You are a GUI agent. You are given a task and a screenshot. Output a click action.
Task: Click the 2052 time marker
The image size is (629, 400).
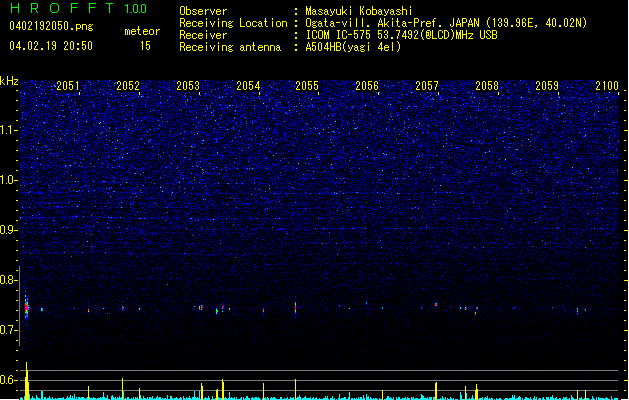pyautogui.click(x=128, y=85)
